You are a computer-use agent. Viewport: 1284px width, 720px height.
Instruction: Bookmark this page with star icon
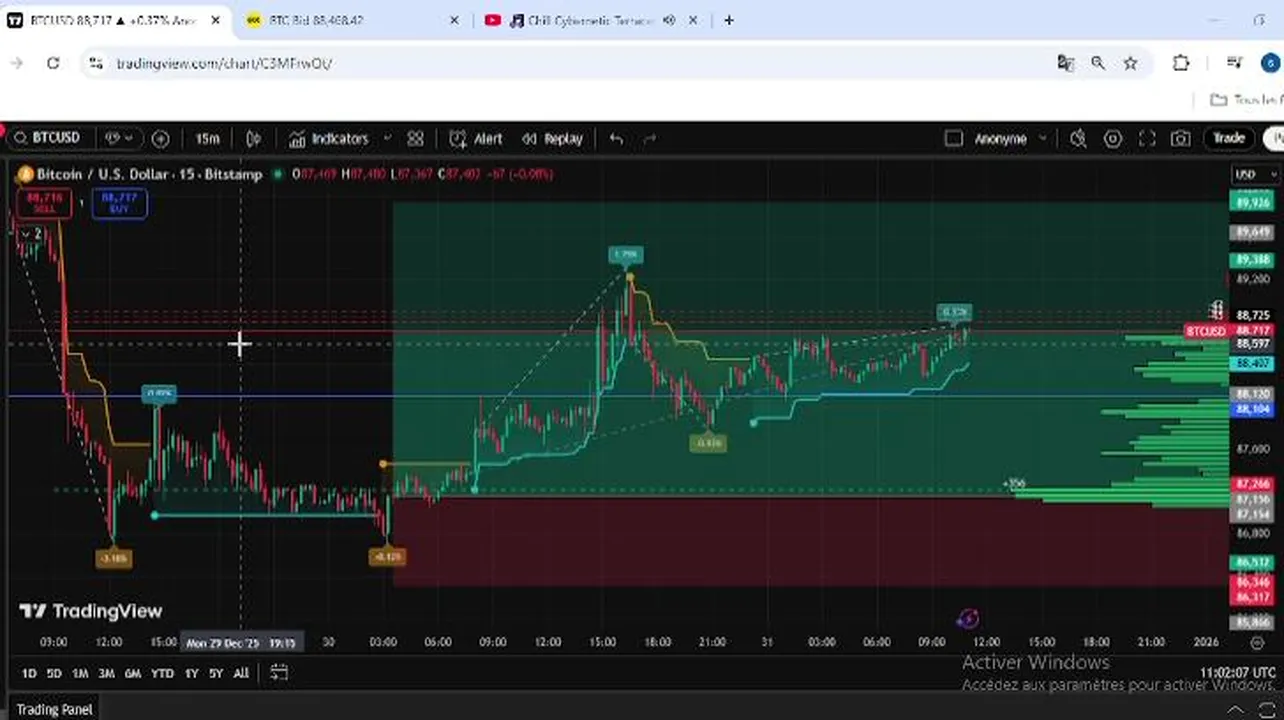(x=1130, y=63)
